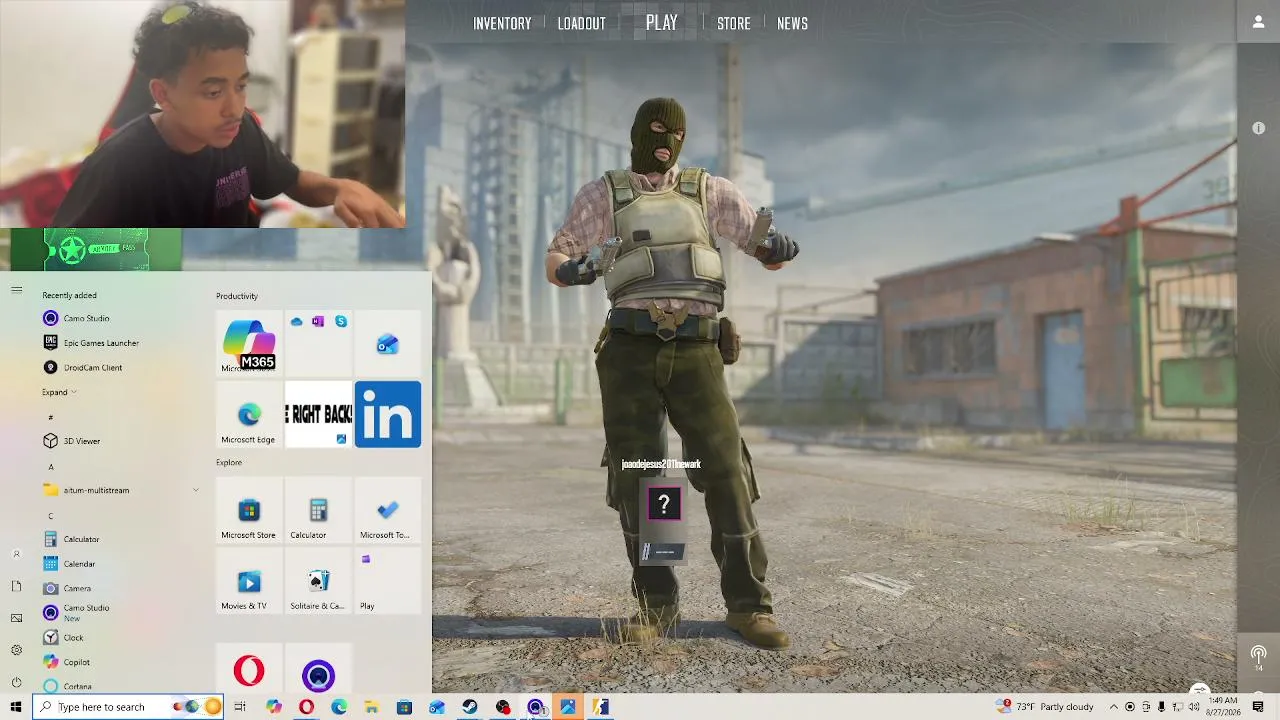The height and width of the screenshot is (720, 1280).
Task: Select the Play tab
Action: pyautogui.click(x=661, y=23)
